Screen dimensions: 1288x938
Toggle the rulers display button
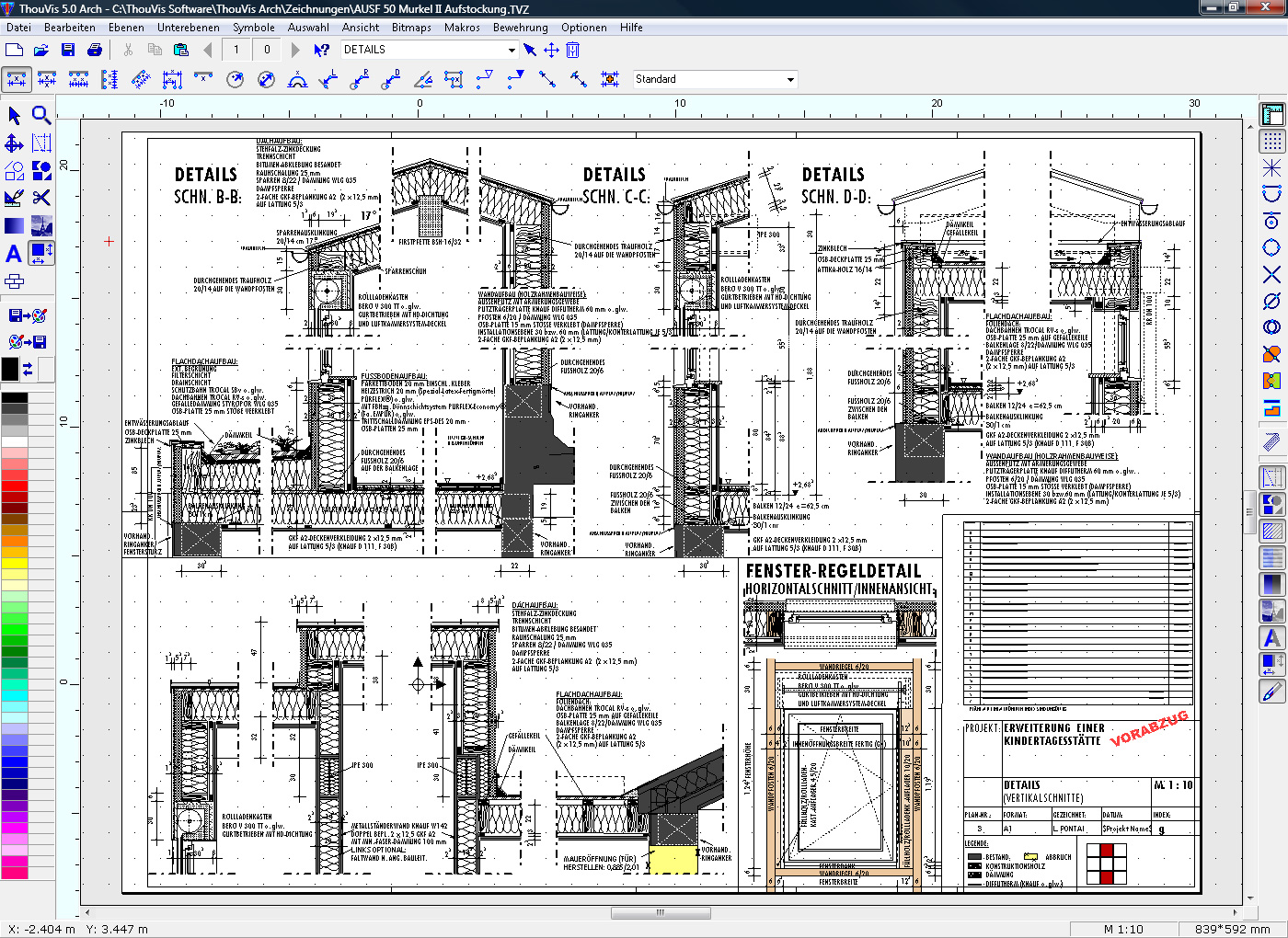point(1271,115)
